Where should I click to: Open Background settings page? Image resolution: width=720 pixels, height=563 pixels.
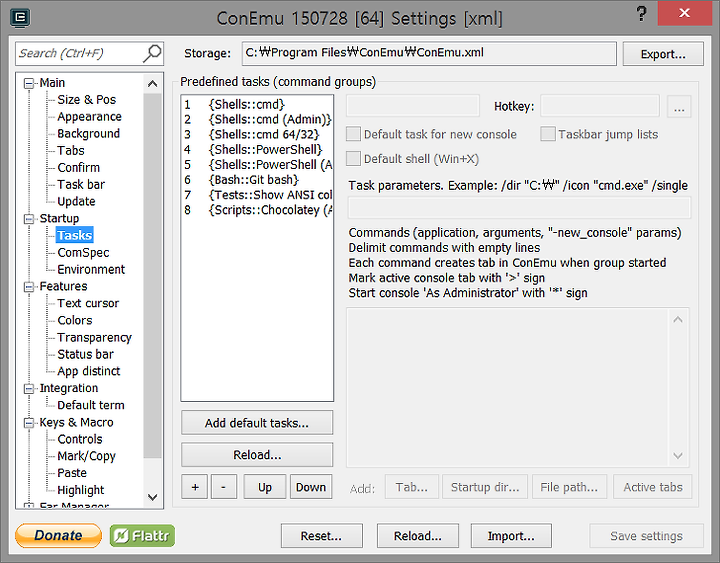click(x=89, y=134)
